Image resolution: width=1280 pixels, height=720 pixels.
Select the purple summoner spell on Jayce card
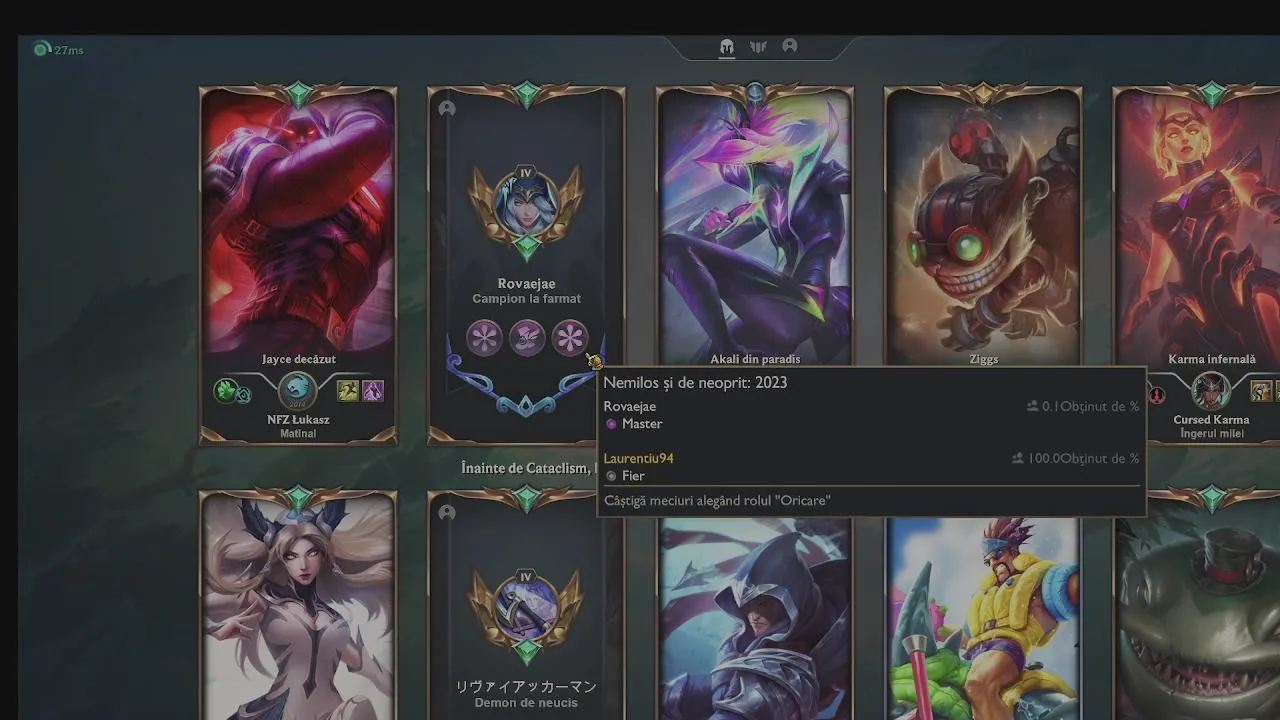[x=373, y=391]
